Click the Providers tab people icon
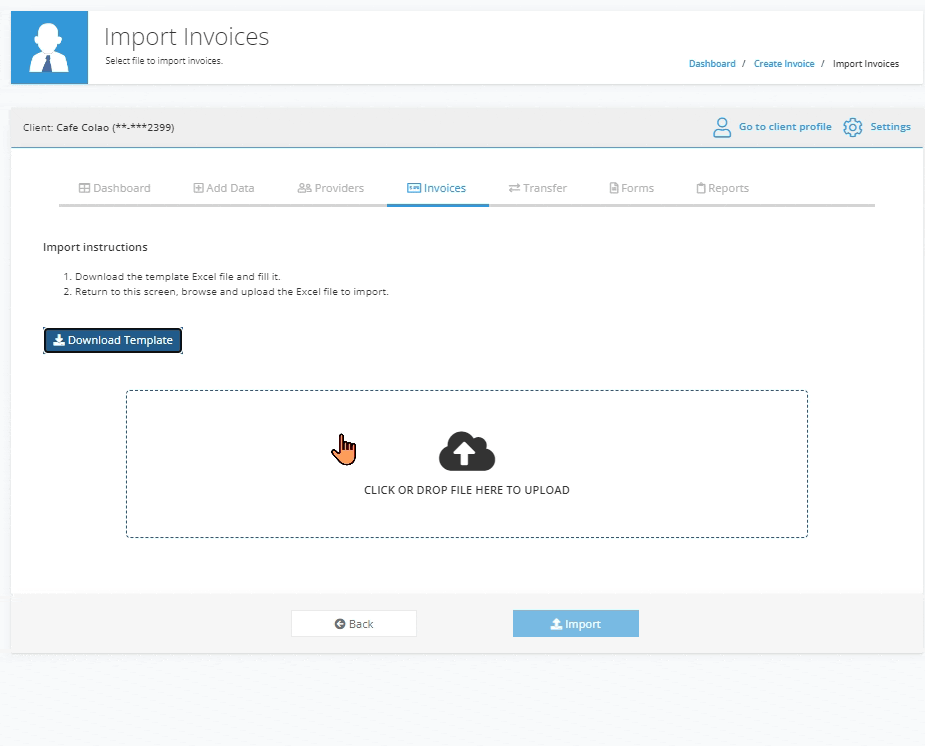 304,188
